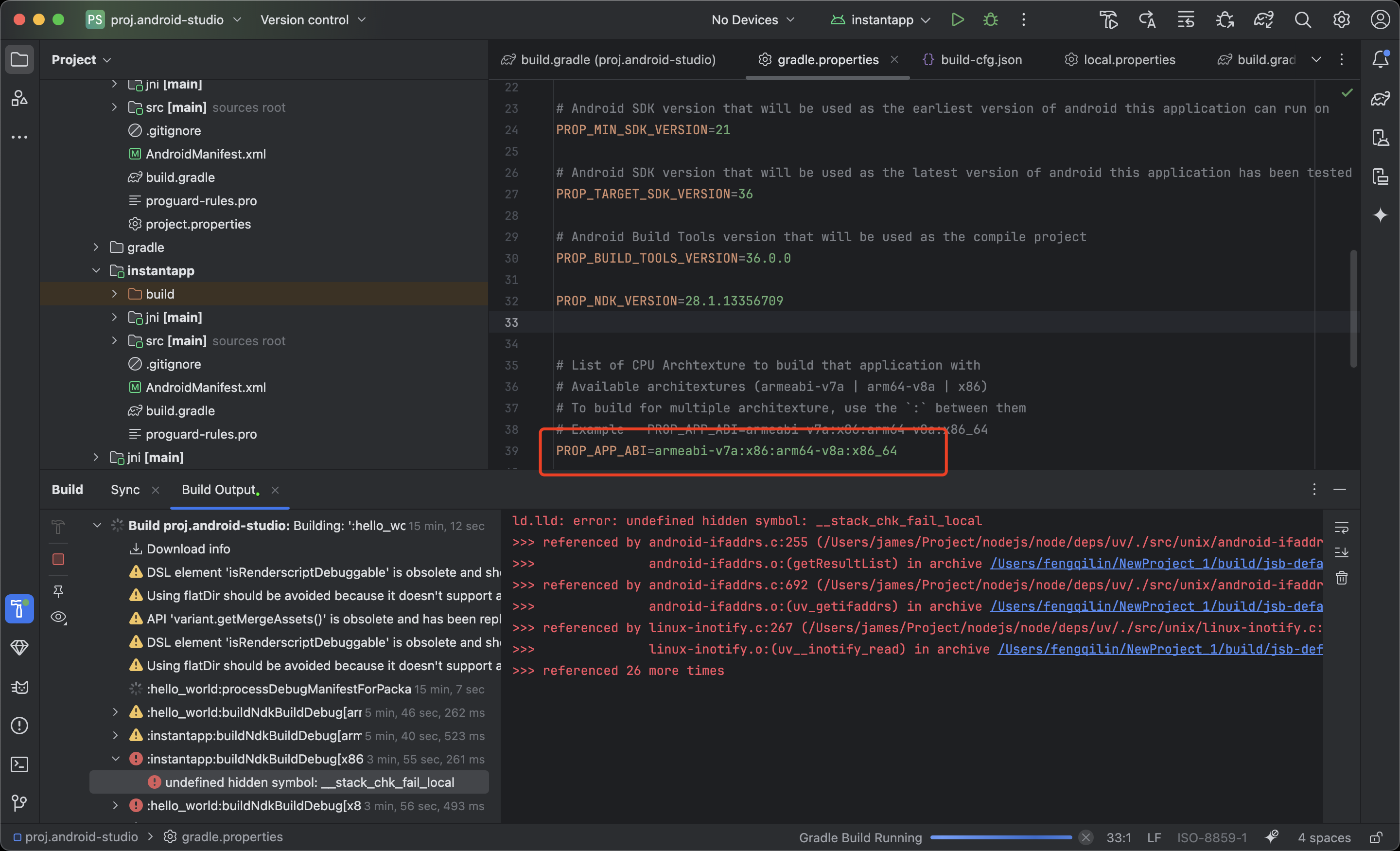Switch to the build-cfg.json tab
This screenshot has height=851, width=1400.
point(980,60)
